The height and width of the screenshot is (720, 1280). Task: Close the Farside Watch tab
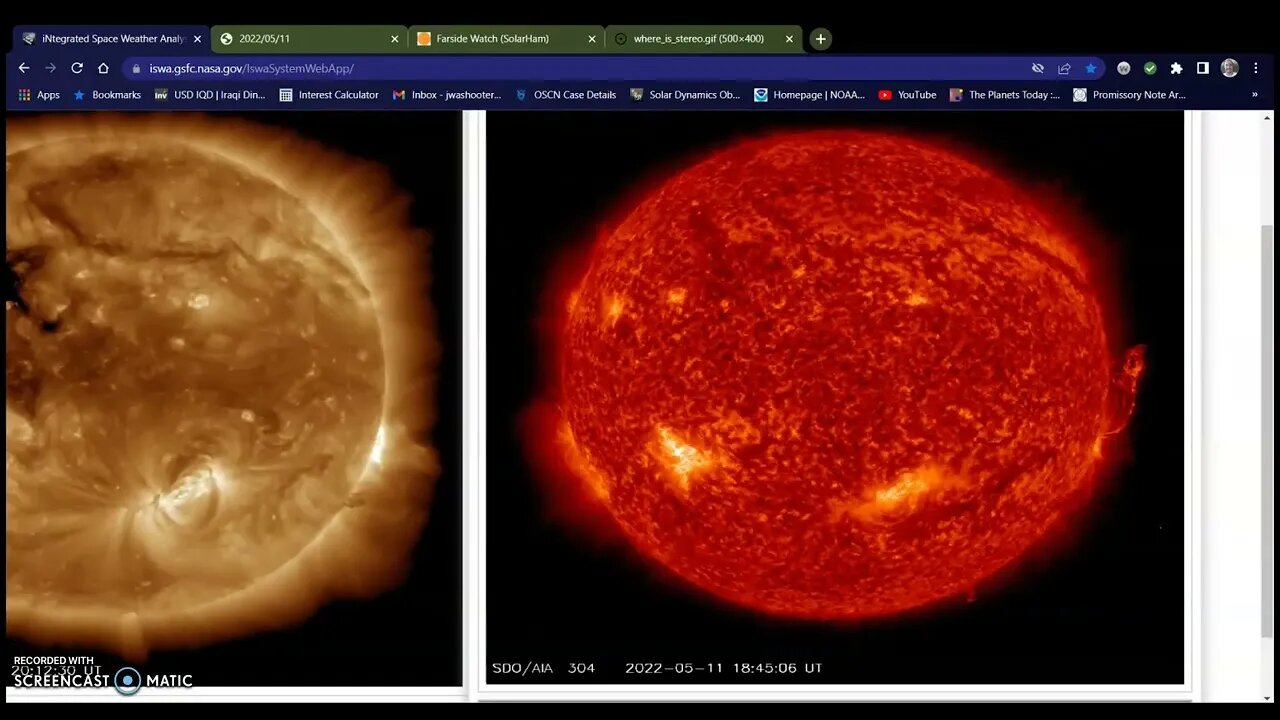(592, 39)
